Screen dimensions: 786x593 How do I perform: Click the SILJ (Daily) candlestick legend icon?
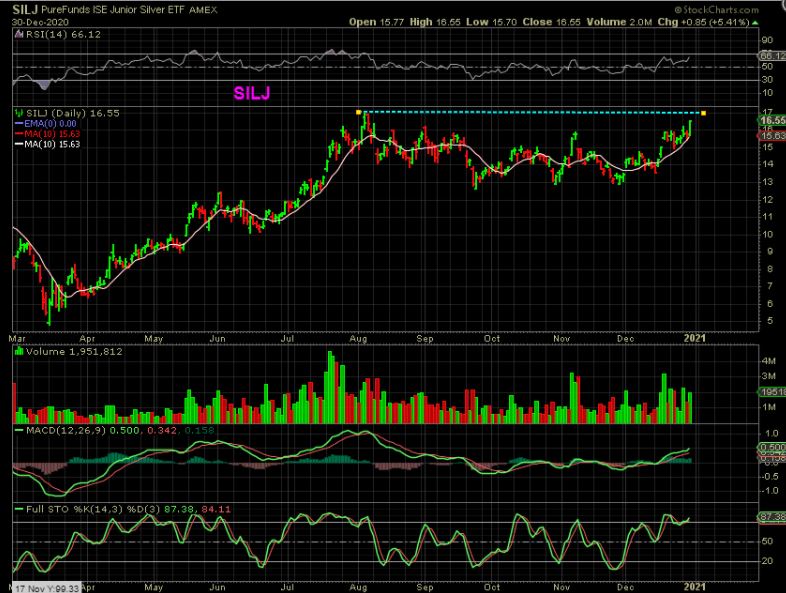(x=19, y=113)
